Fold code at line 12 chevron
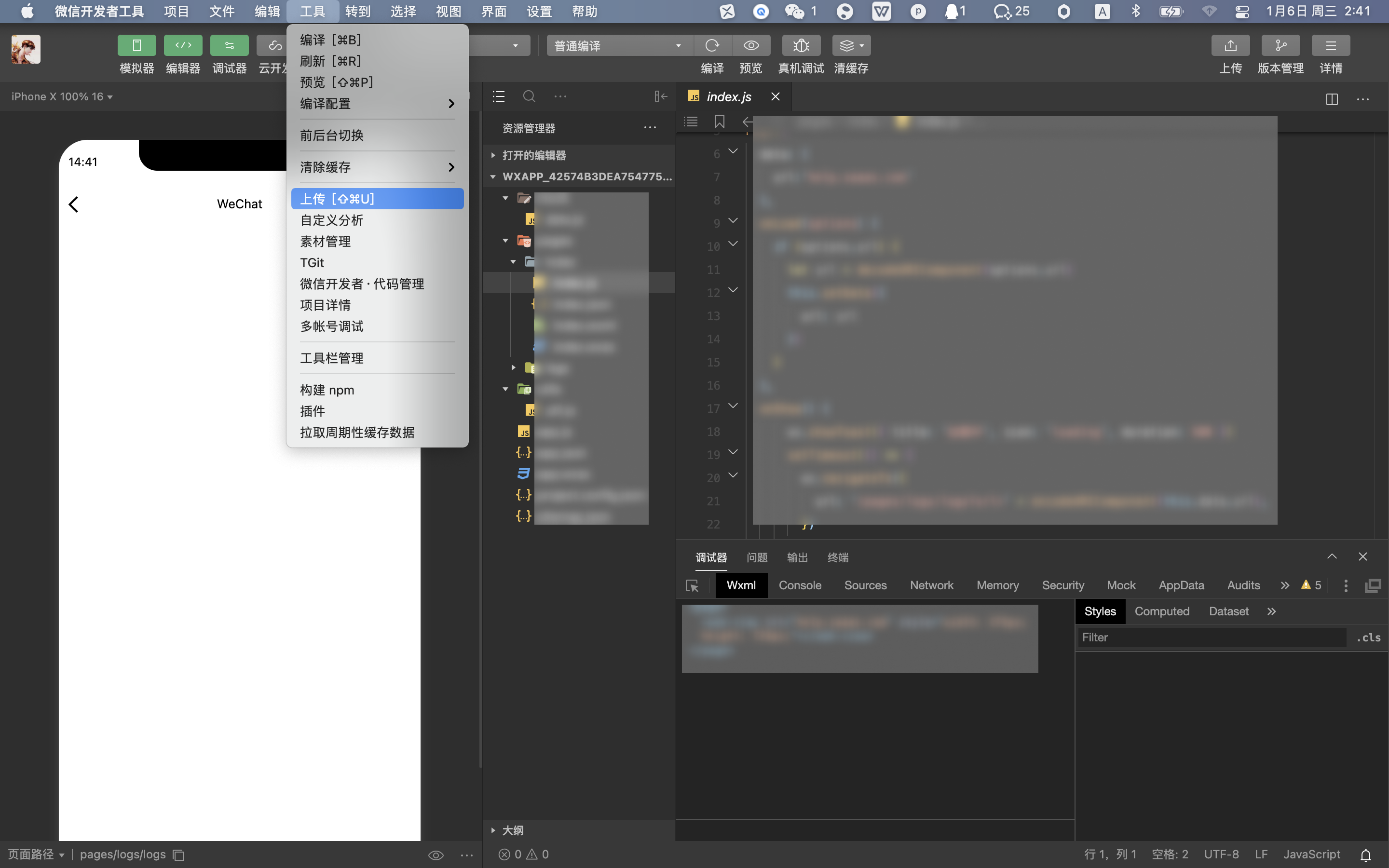The height and width of the screenshot is (868, 1389). (x=733, y=290)
